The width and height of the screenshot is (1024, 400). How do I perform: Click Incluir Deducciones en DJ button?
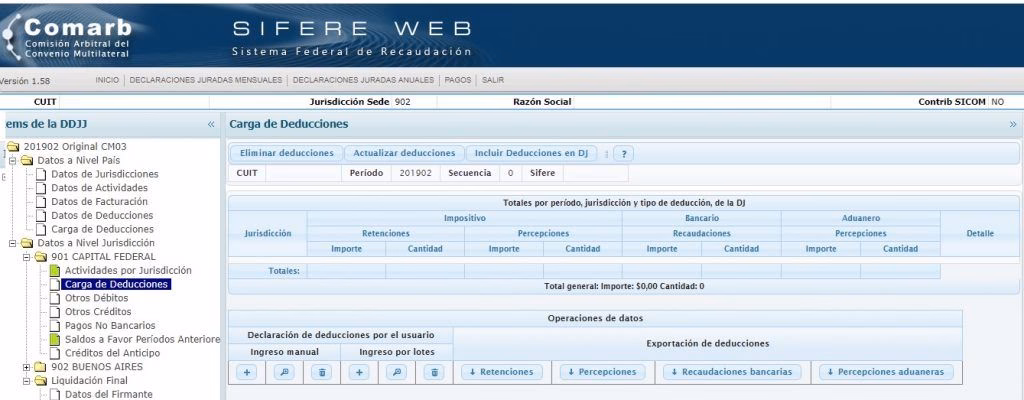point(532,154)
